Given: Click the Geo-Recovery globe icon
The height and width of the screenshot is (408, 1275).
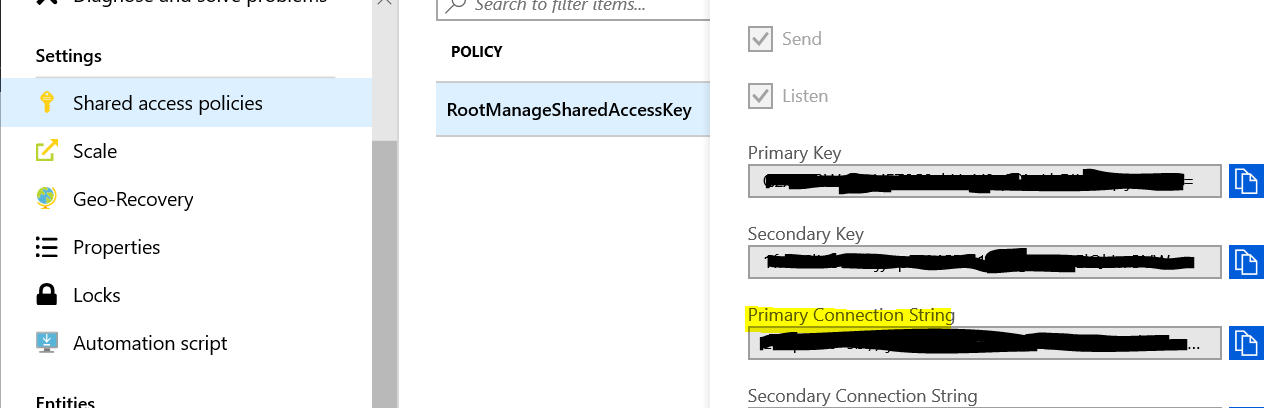Looking at the screenshot, I should click(46, 199).
